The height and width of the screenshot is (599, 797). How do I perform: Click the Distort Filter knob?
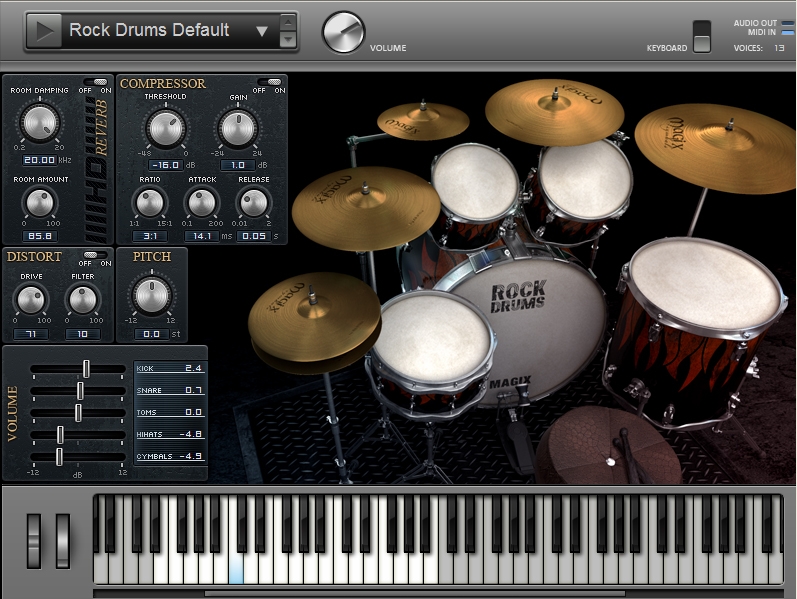click(x=82, y=300)
